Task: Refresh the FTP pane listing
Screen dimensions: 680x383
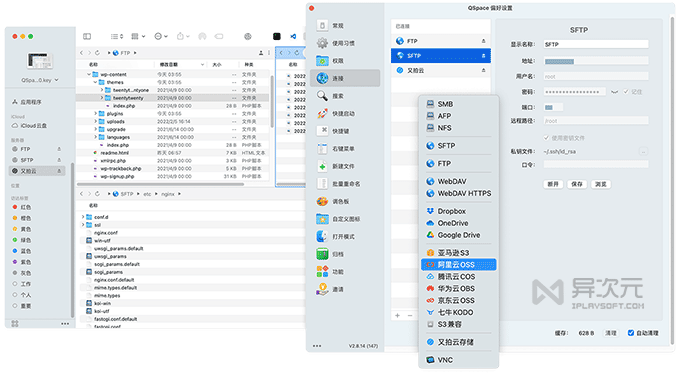Action: coord(97,53)
